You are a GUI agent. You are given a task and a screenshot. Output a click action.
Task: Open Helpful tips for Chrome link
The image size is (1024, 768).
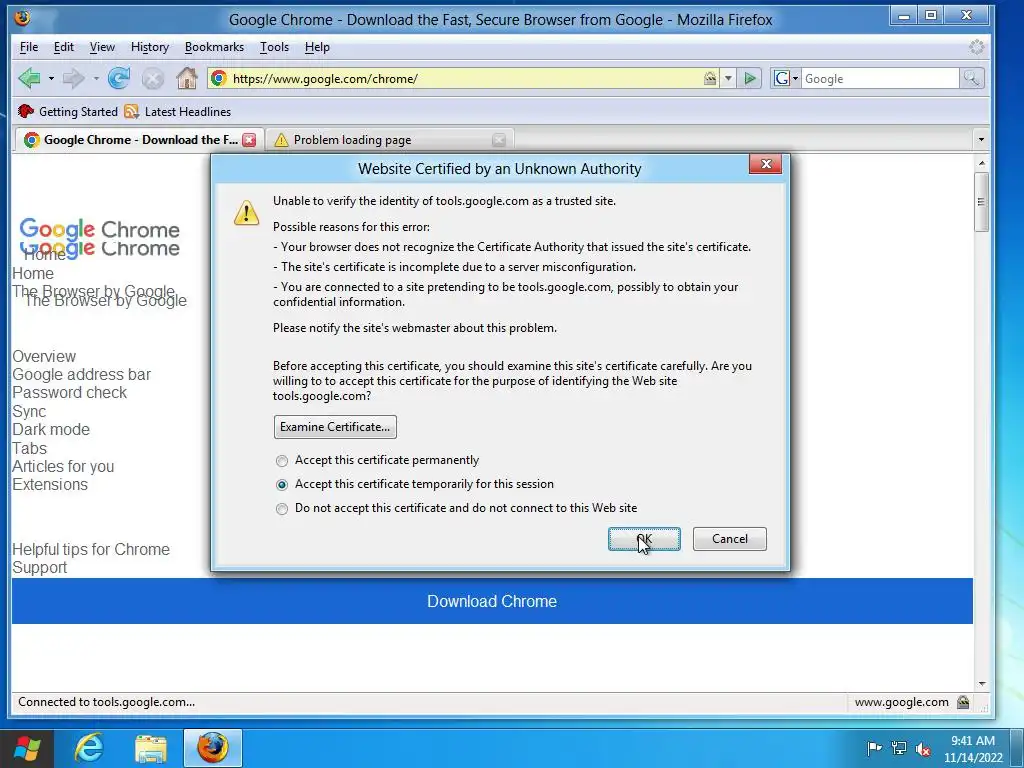tap(91, 549)
